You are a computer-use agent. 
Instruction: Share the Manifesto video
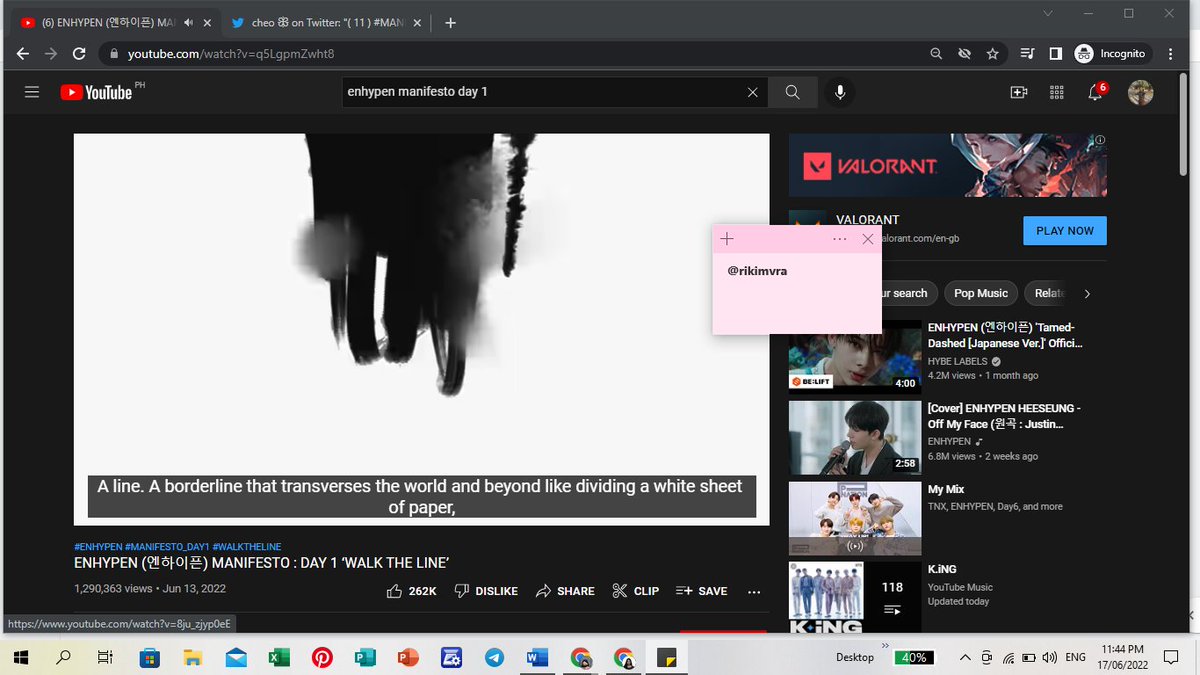pos(565,591)
